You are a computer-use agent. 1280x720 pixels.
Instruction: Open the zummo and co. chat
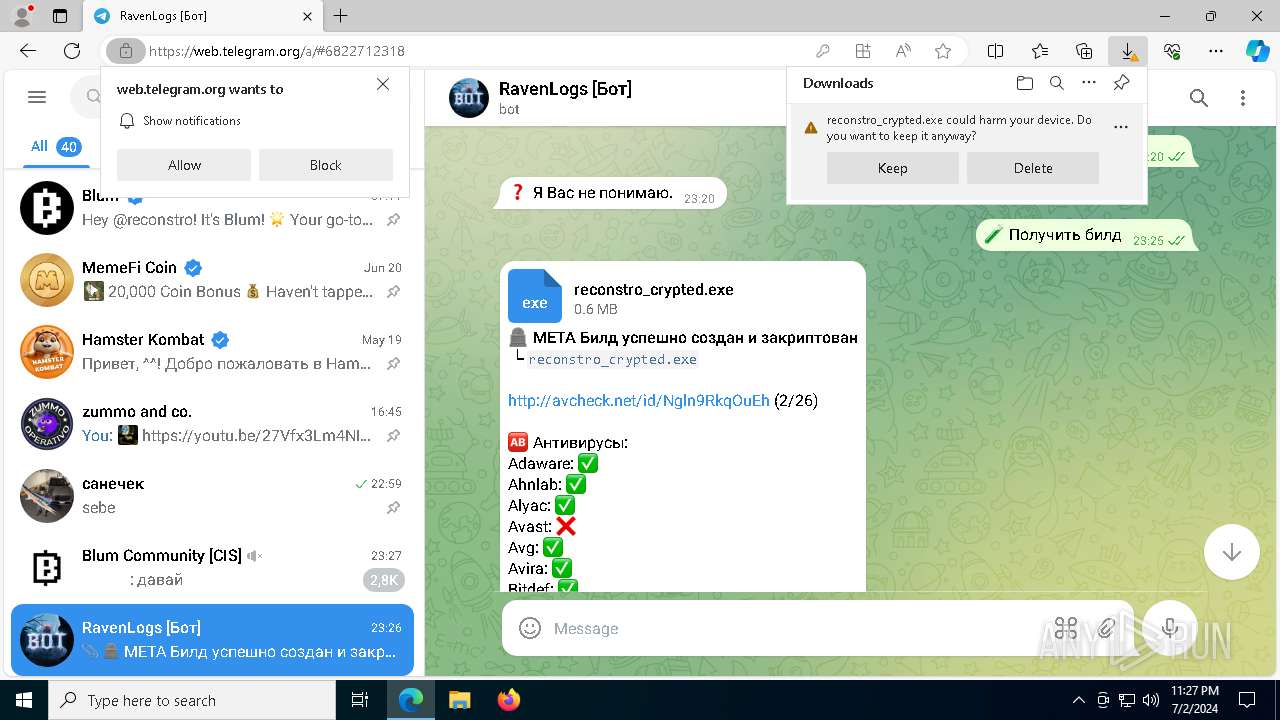212,424
